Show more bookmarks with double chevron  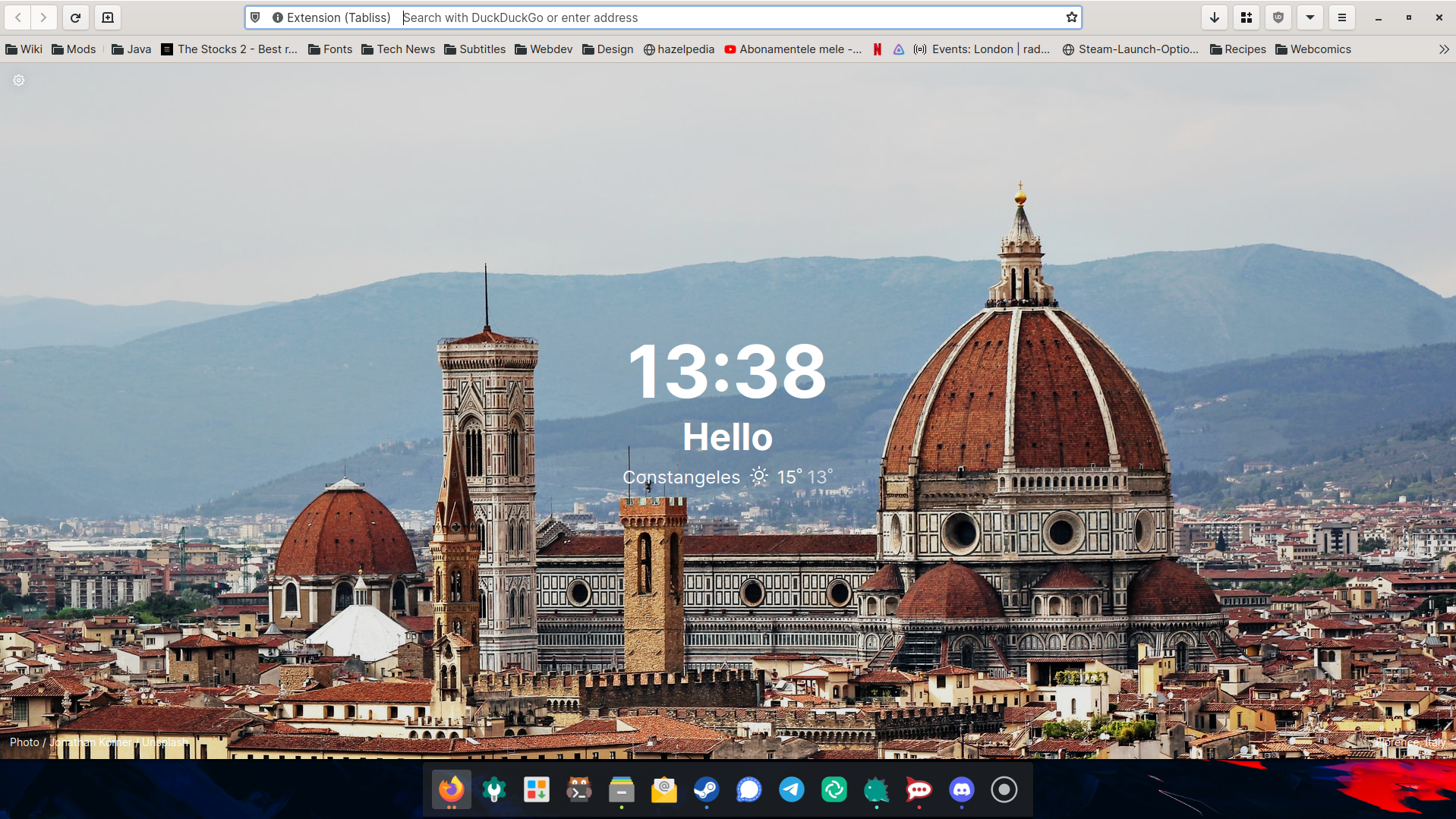pyautogui.click(x=1443, y=49)
